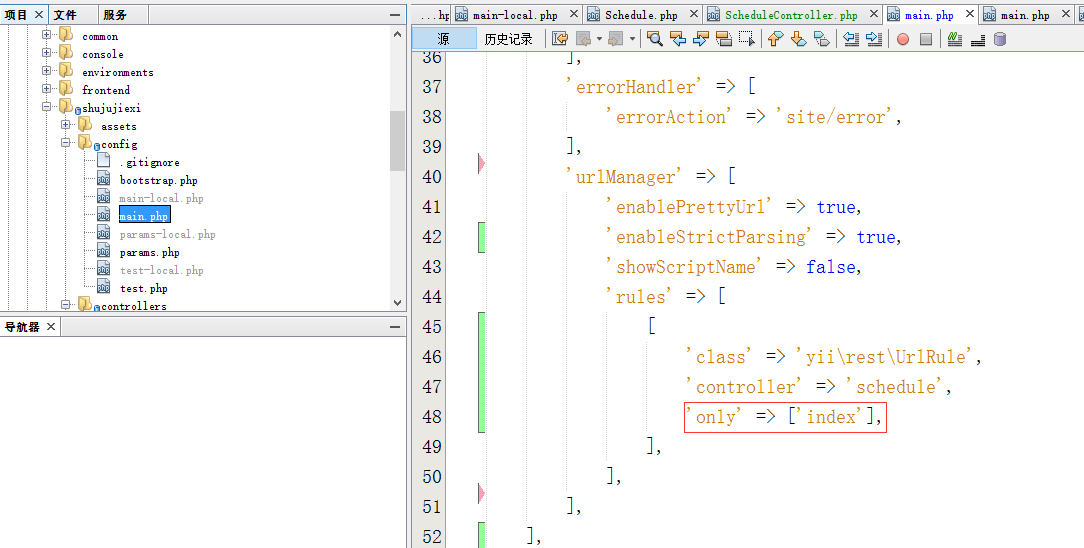
Task: Switch to the ScheduleController.php editor tab
Action: tap(790, 15)
